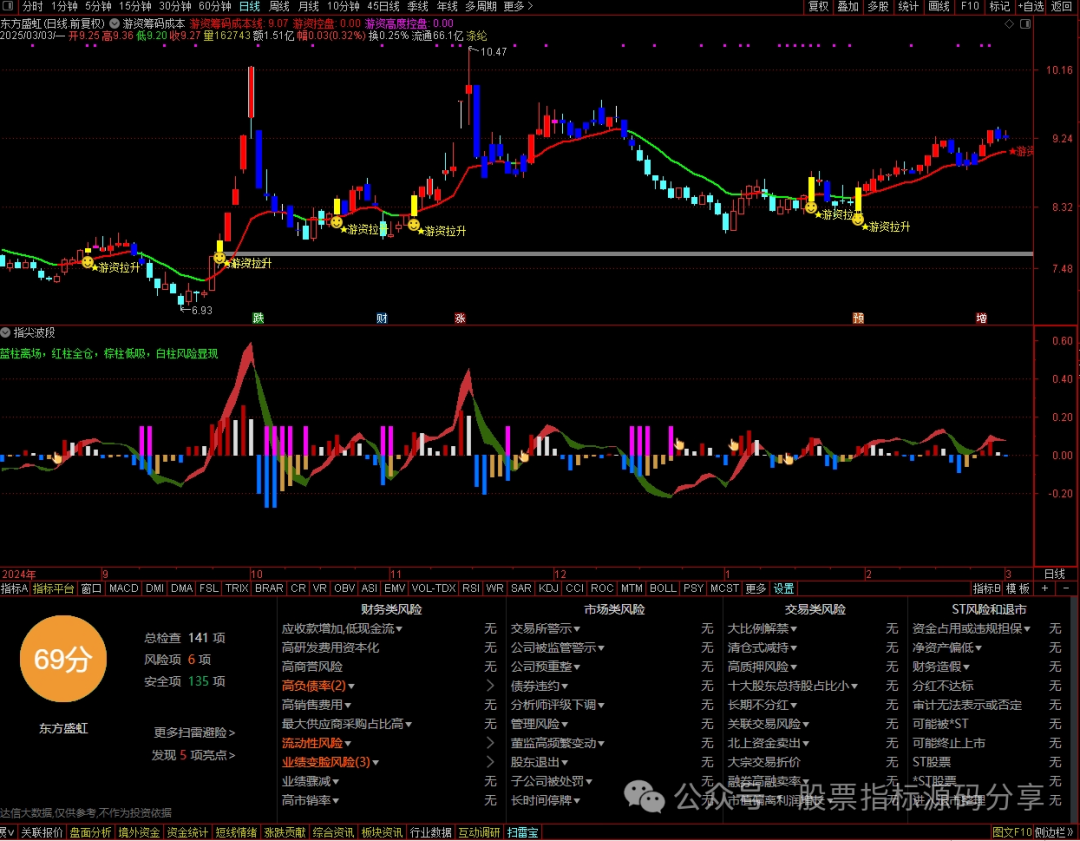
Task: Click the 增 event marker under the chart
Action: pyautogui.click(x=981, y=318)
